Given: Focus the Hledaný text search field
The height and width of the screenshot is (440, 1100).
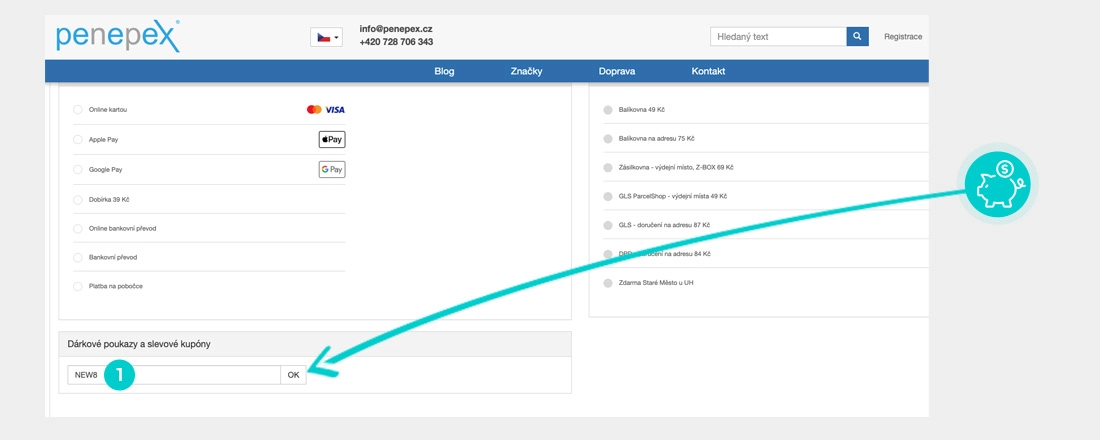Looking at the screenshot, I should (x=778, y=37).
